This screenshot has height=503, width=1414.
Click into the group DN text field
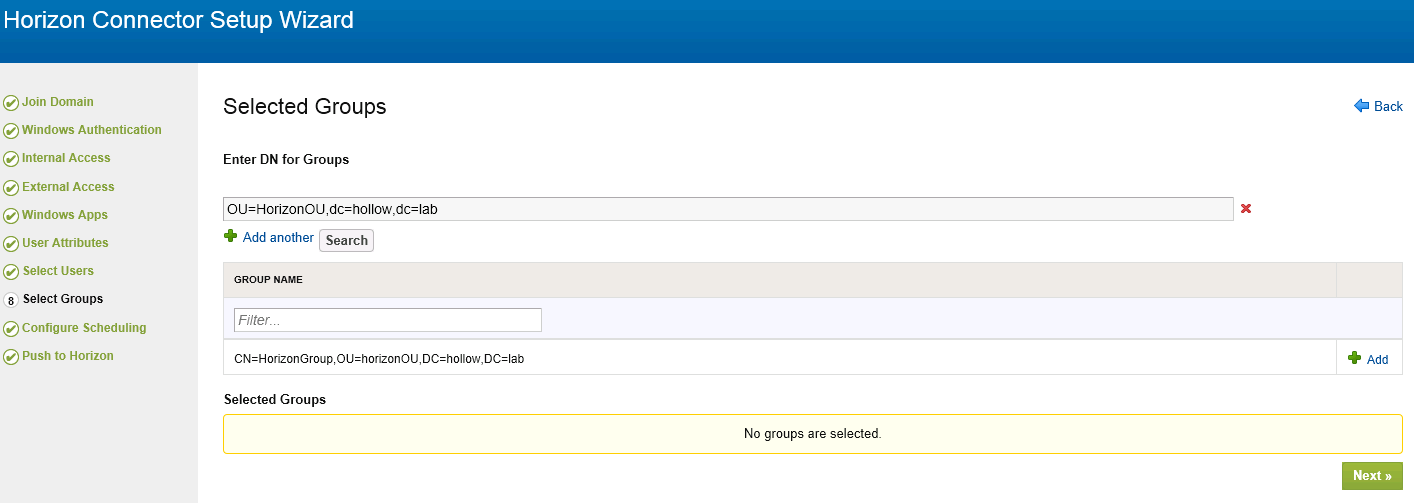pyautogui.click(x=727, y=209)
